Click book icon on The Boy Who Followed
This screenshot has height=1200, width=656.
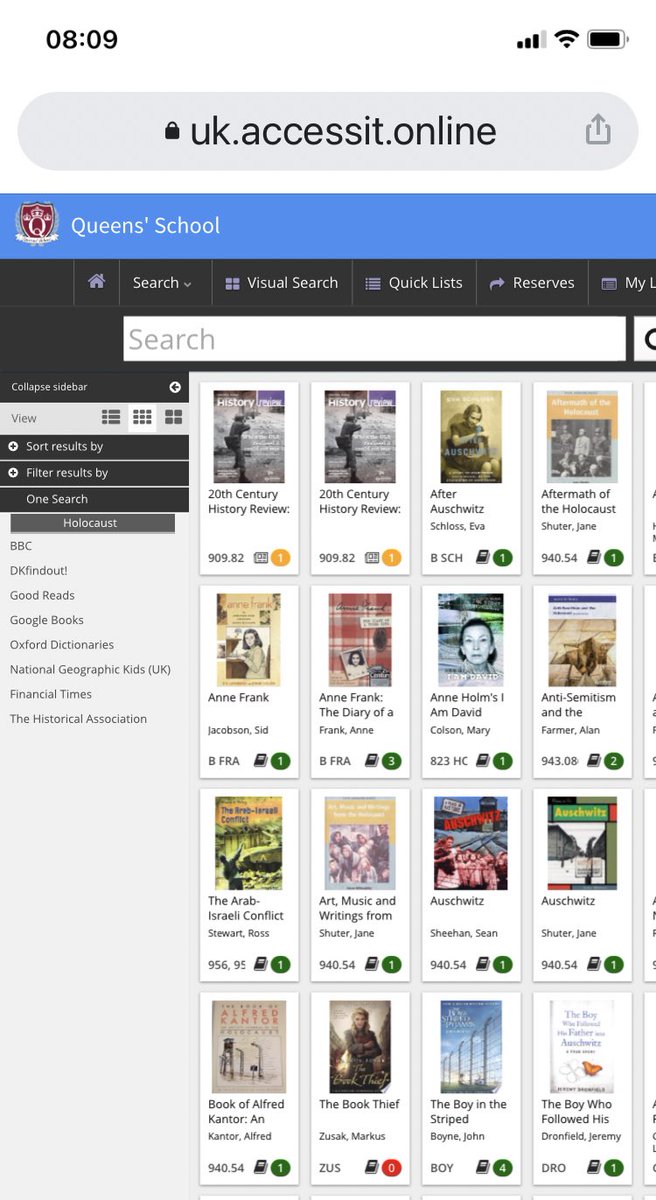pos(593,1168)
